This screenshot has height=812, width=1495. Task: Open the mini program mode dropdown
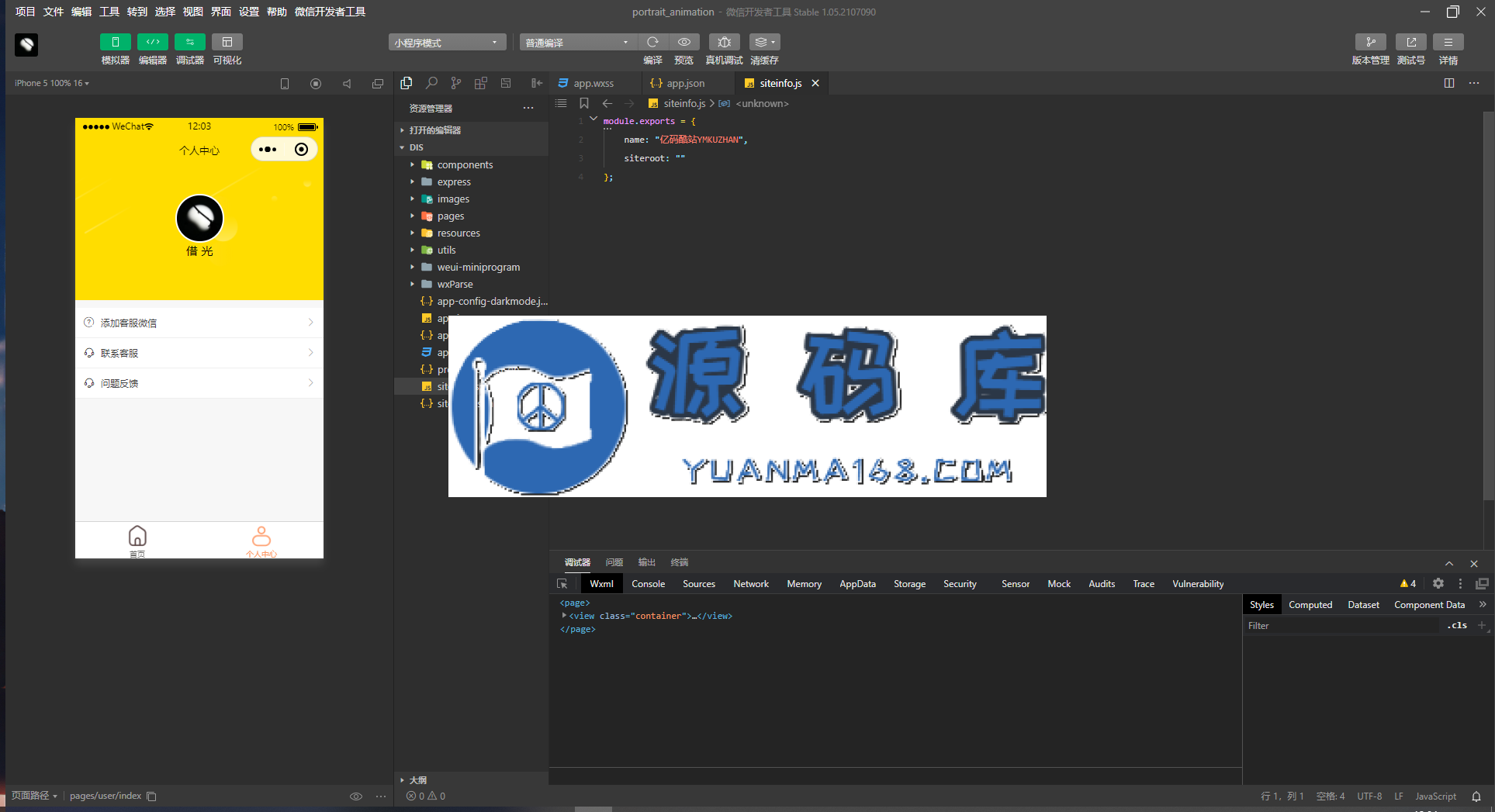pos(447,43)
